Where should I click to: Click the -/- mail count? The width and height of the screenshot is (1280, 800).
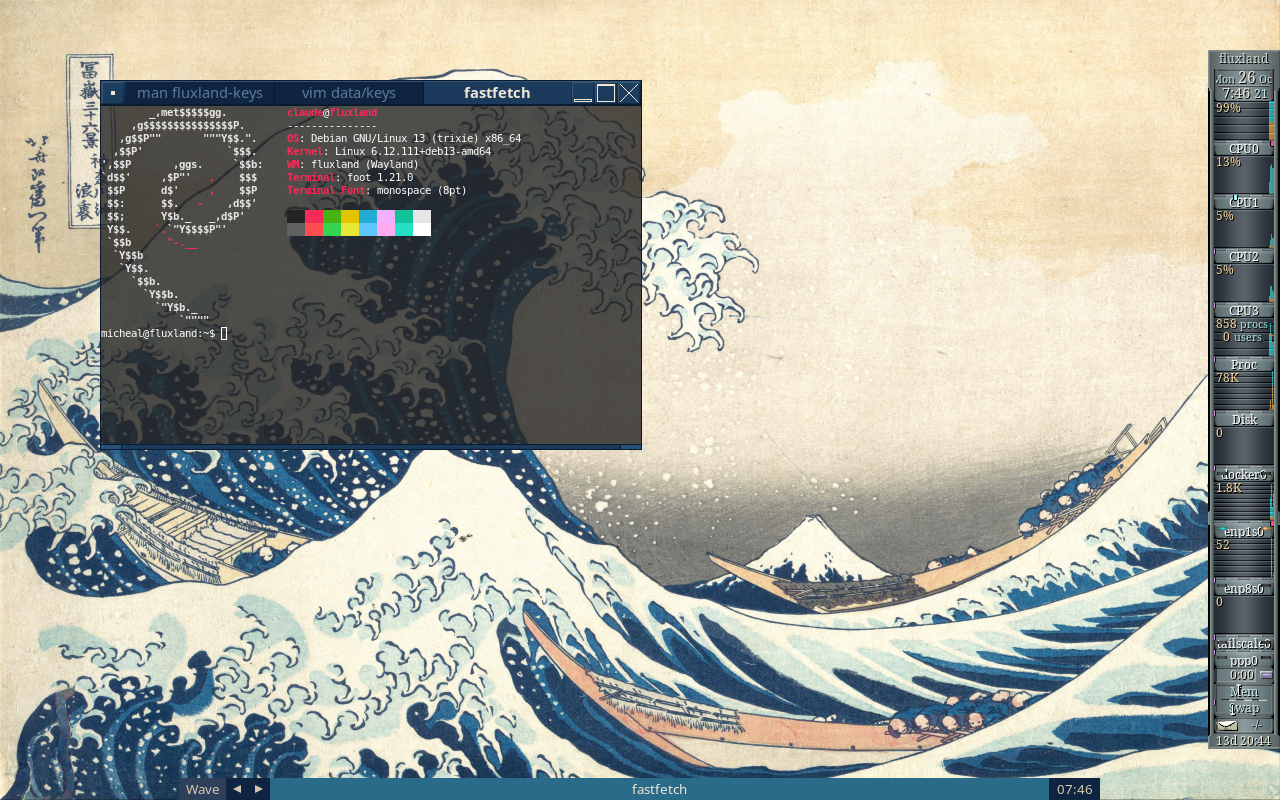[x=1256, y=725]
